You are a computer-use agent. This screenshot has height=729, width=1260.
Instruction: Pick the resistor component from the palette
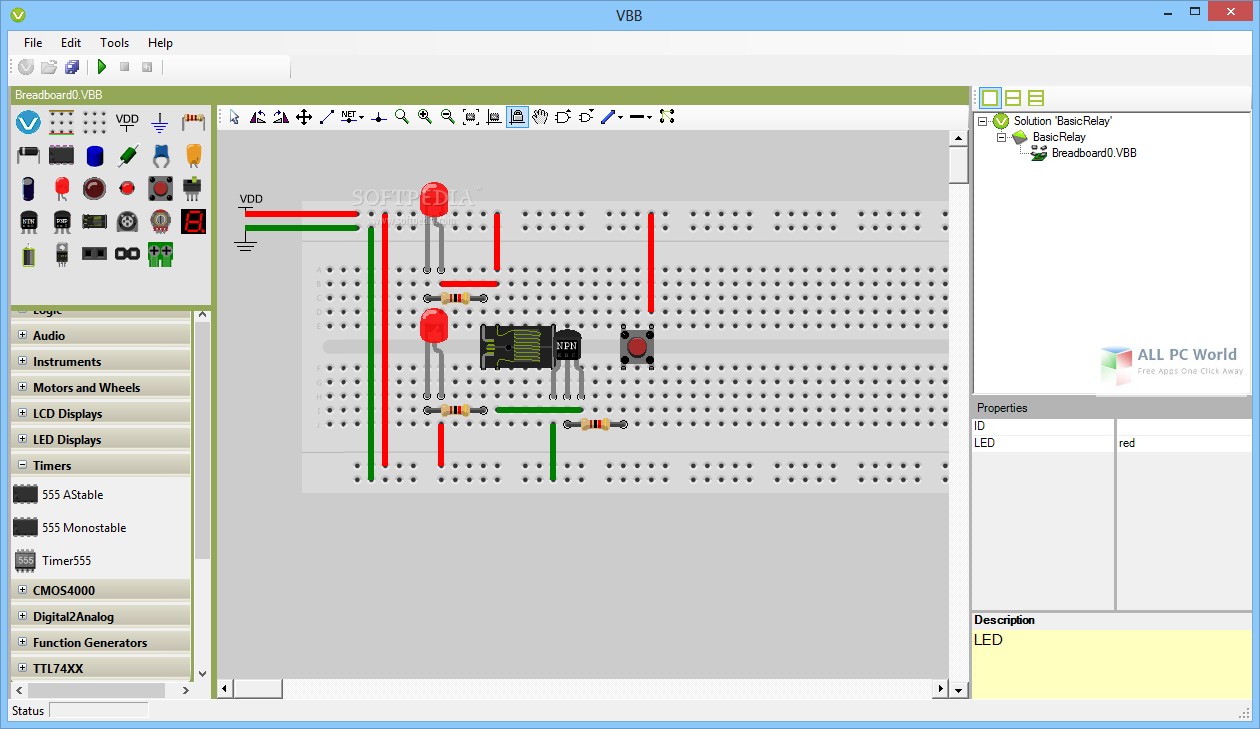[x=194, y=121]
